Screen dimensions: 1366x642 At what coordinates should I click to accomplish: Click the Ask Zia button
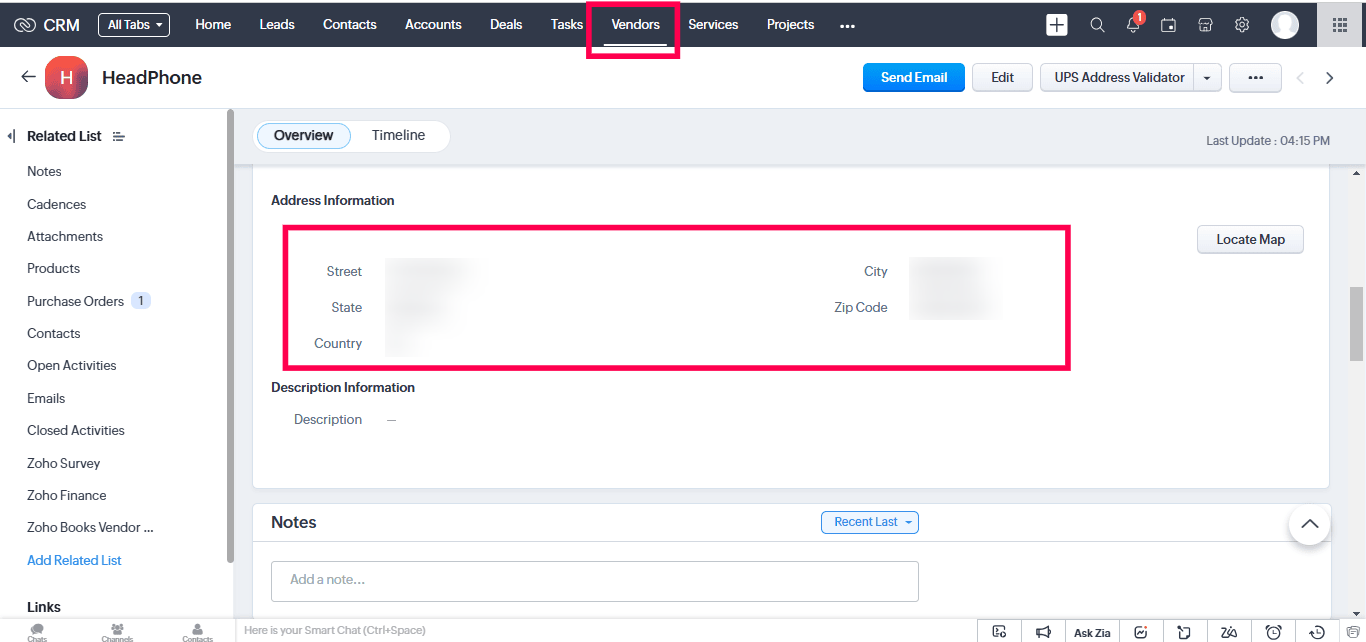1092,632
